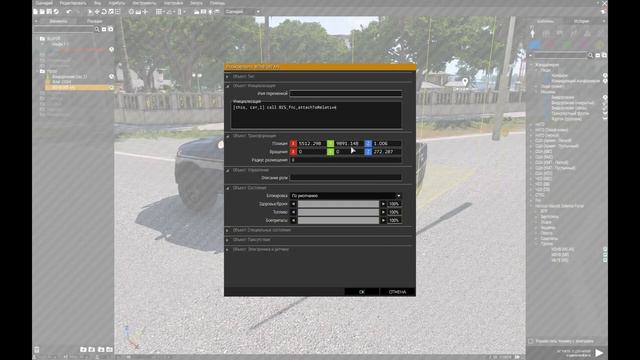Screen dimensions: 640x360
Task: Click the Инициализация code text box
Action: click(316, 115)
